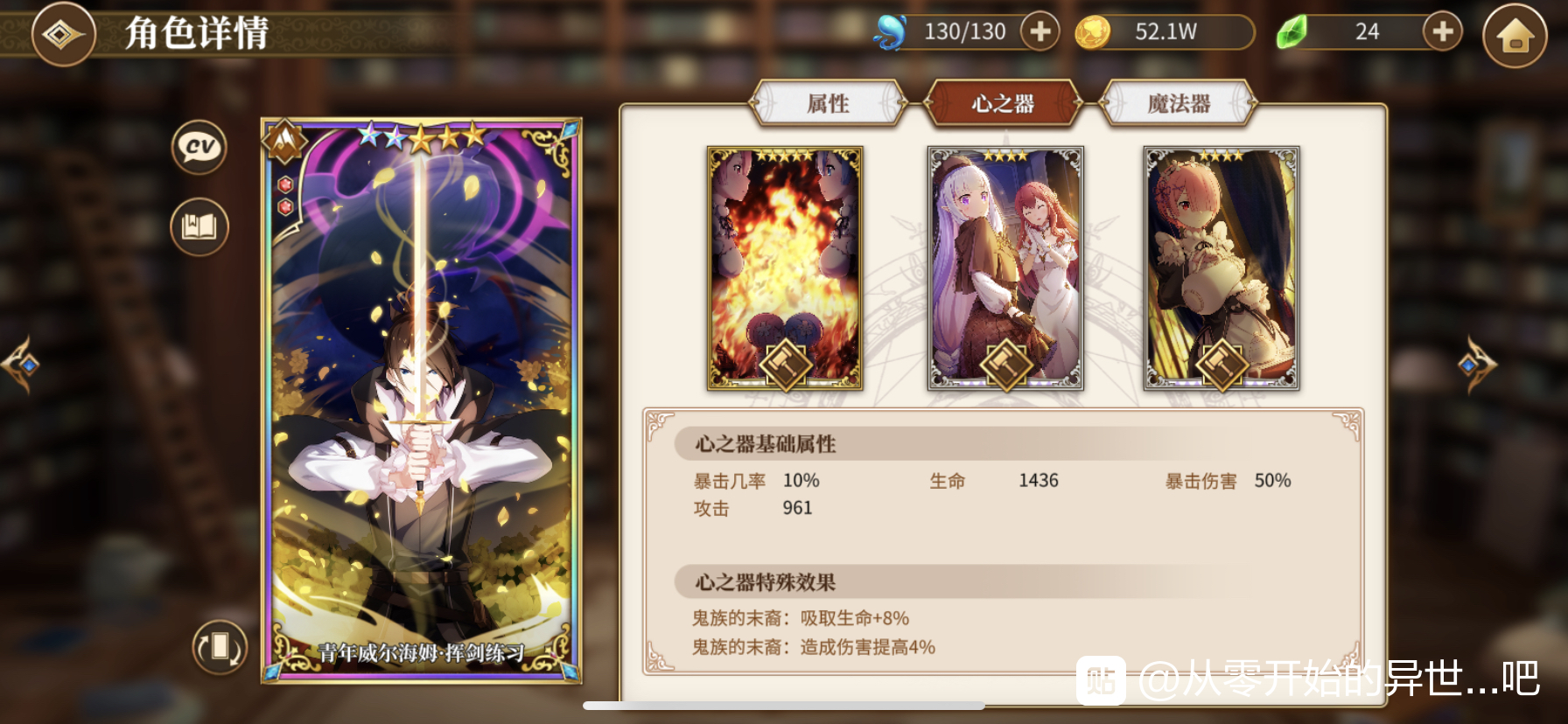
Task: Switch to the 属性 tab
Action: (x=828, y=104)
